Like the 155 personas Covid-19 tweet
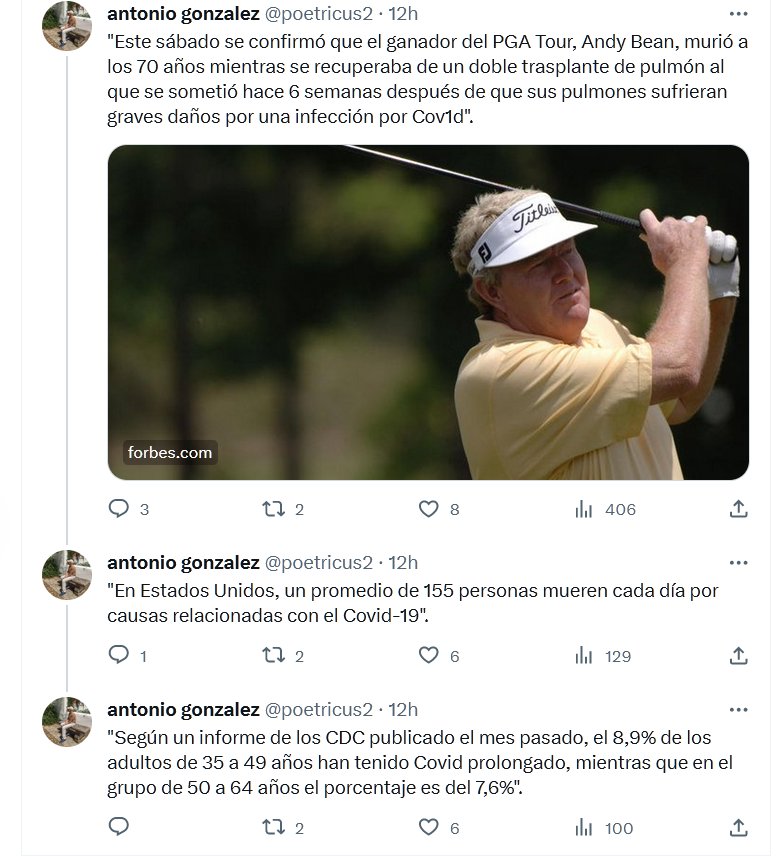 429,656
